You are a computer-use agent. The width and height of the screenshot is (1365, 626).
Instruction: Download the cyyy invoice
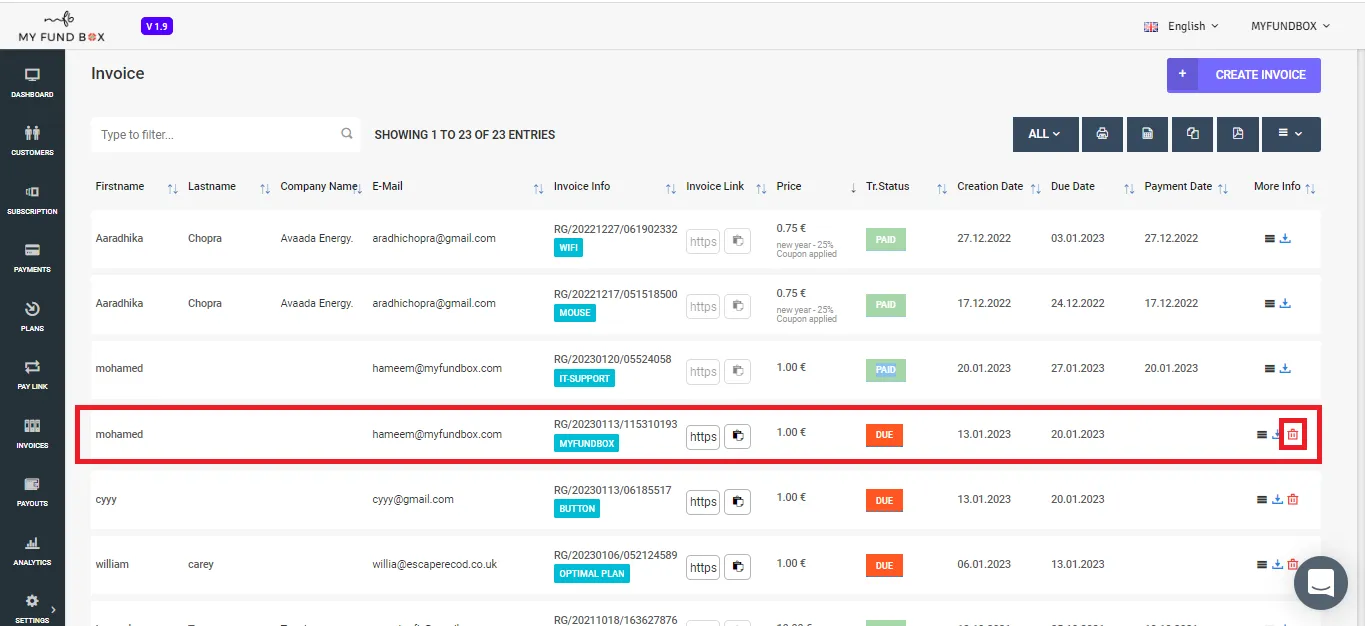click(x=1277, y=500)
